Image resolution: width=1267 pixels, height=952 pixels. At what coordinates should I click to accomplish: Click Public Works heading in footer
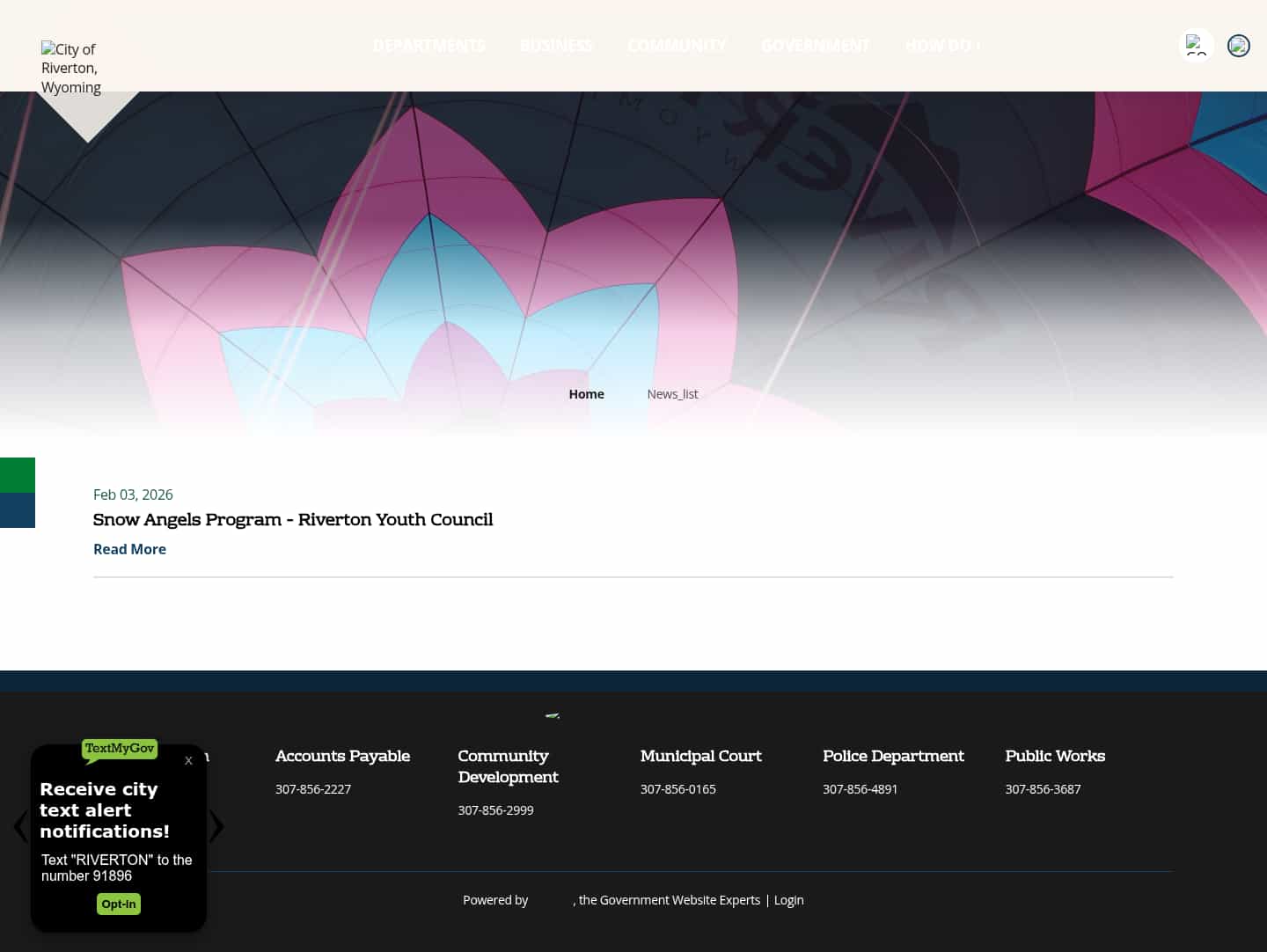point(1055,756)
